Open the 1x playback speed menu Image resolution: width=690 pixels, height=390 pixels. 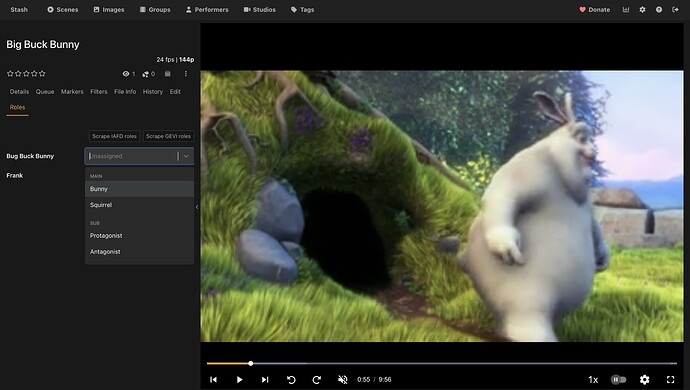tap(593, 379)
